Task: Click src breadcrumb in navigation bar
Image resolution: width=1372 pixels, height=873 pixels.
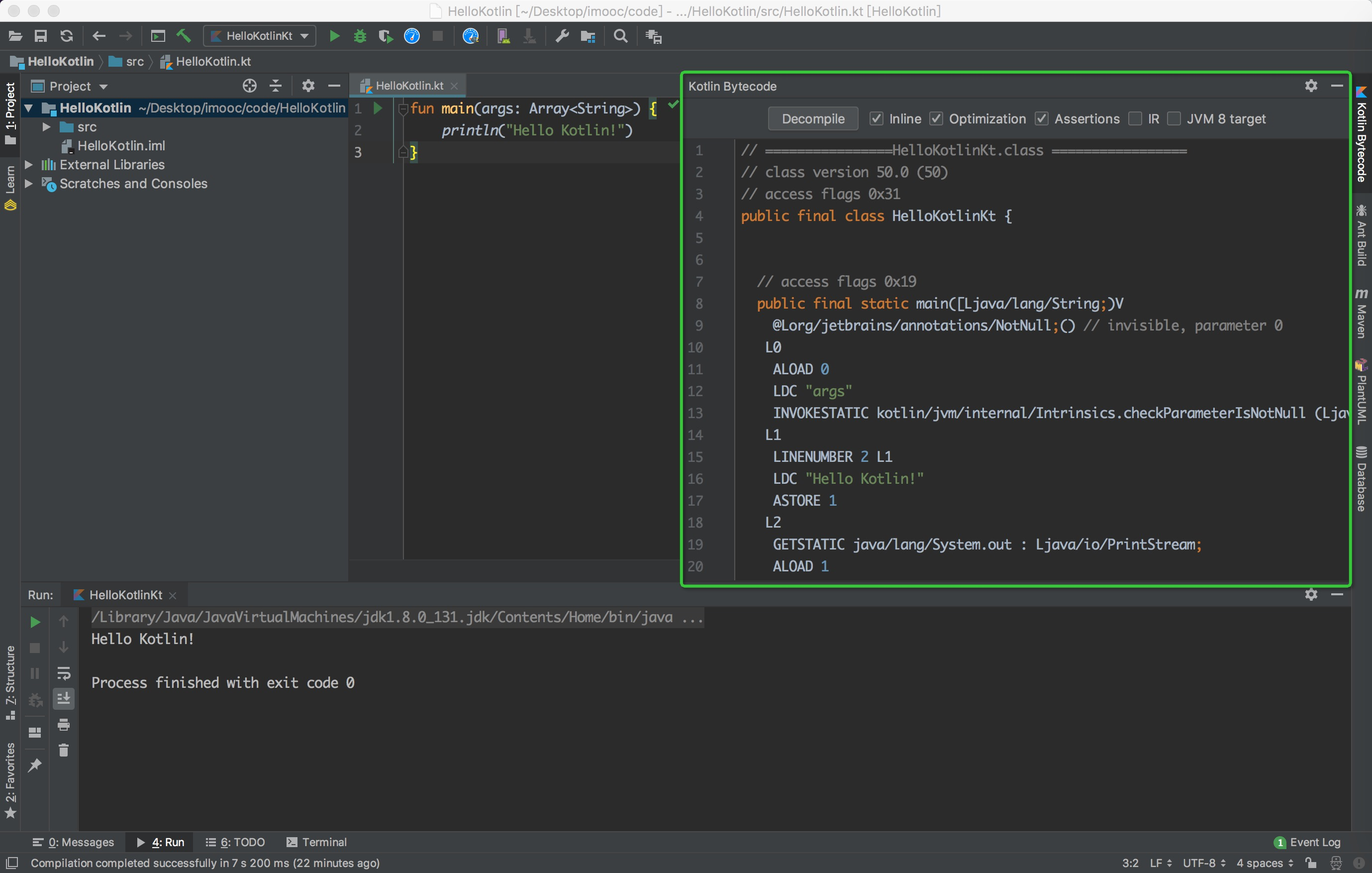Action: [x=126, y=62]
